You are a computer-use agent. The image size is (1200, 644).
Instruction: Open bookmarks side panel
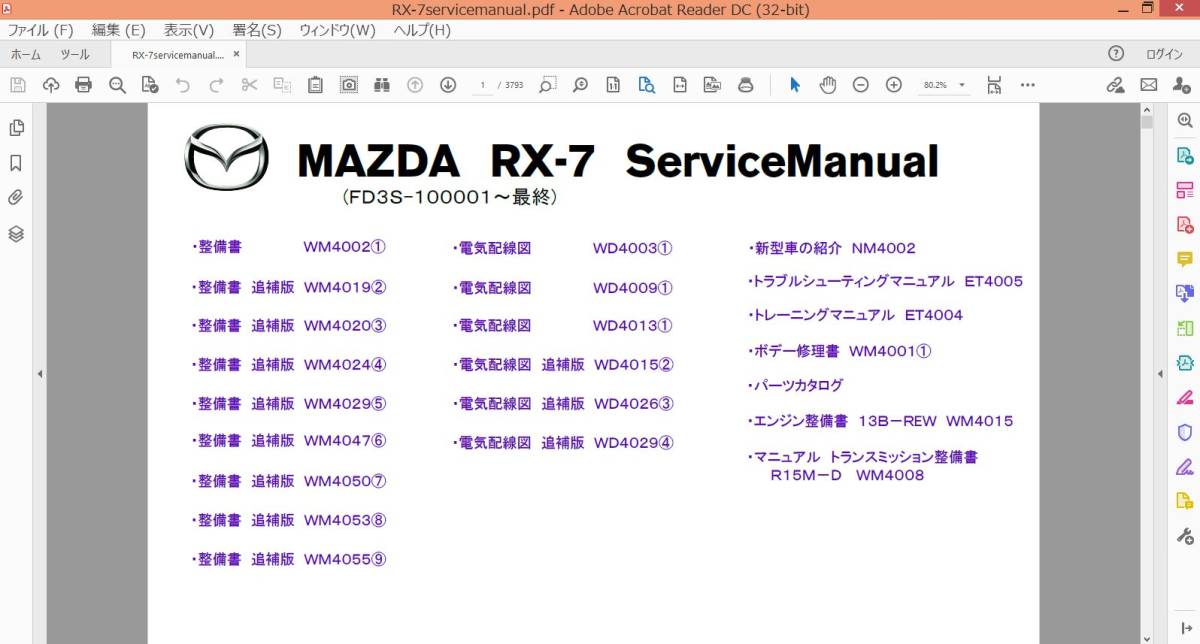tap(16, 163)
